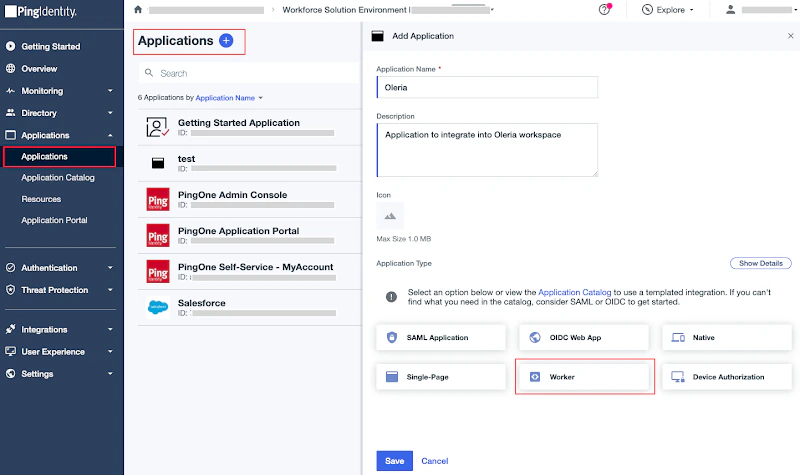Expand the Integrations menu arrow
The height and width of the screenshot is (475, 800).
[110, 329]
